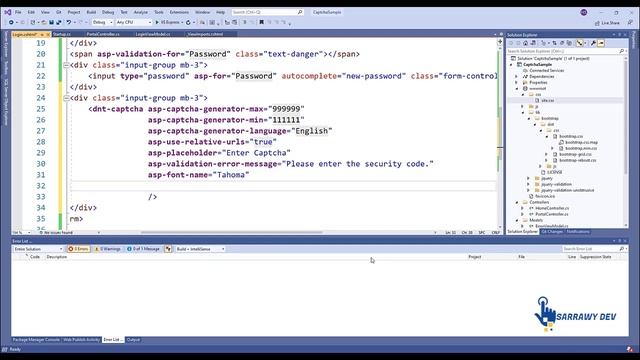Select site.css in Solution Explorer
Viewport: 640px width, 360px height.
(547, 100)
